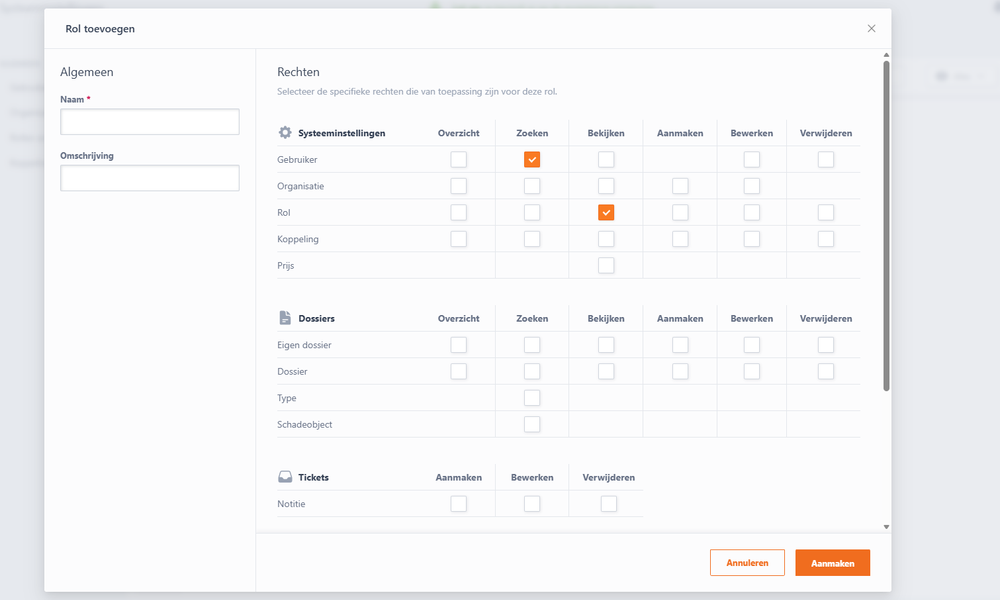1000x600 pixels.
Task: Check Eigen dossier Aanmaken checkbox
Action: [680, 345]
